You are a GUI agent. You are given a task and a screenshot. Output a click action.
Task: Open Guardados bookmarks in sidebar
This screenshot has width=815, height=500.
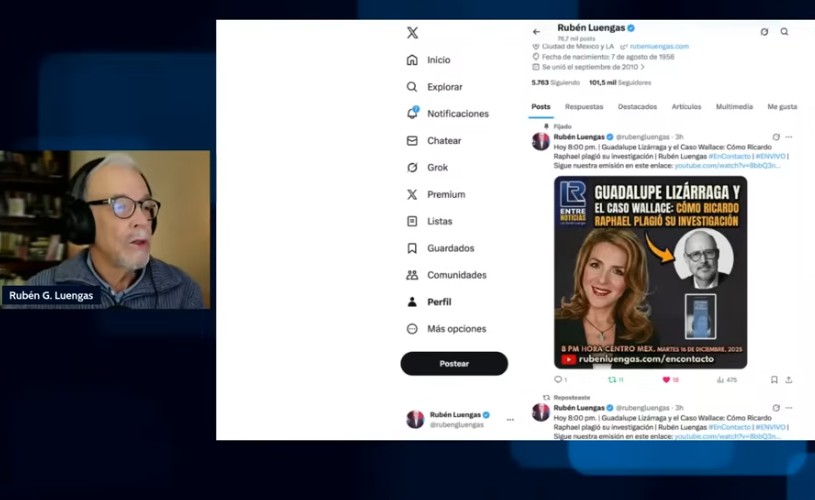440,248
